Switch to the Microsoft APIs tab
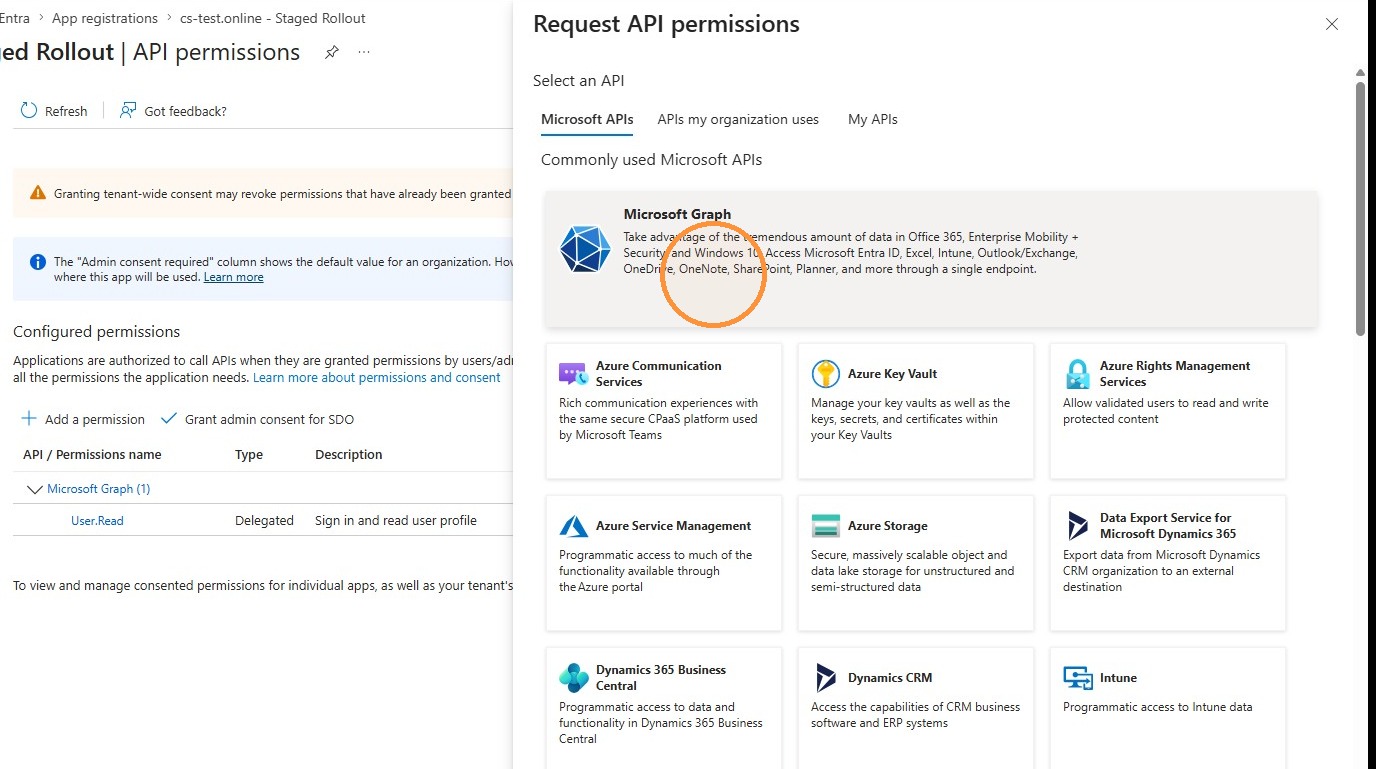 point(587,119)
